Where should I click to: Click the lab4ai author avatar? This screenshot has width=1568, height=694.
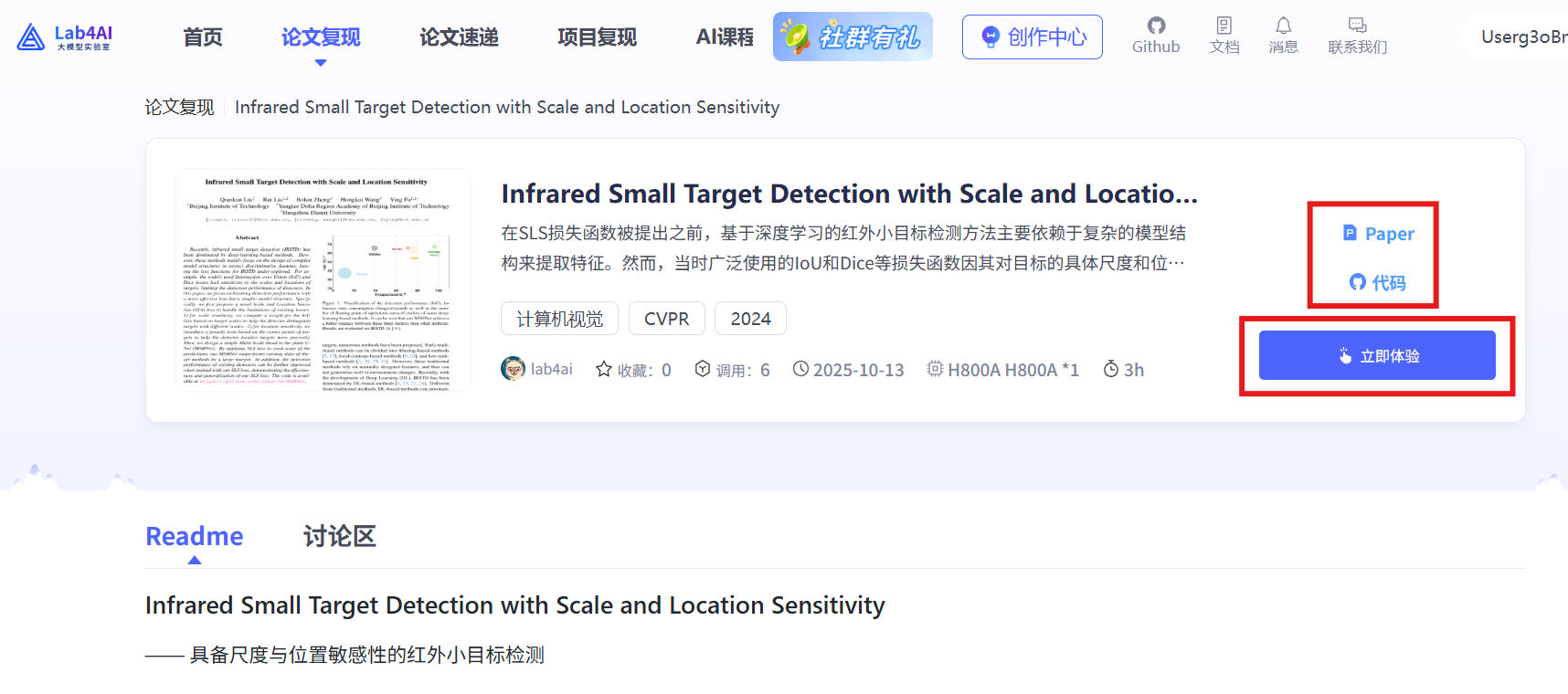point(514,369)
